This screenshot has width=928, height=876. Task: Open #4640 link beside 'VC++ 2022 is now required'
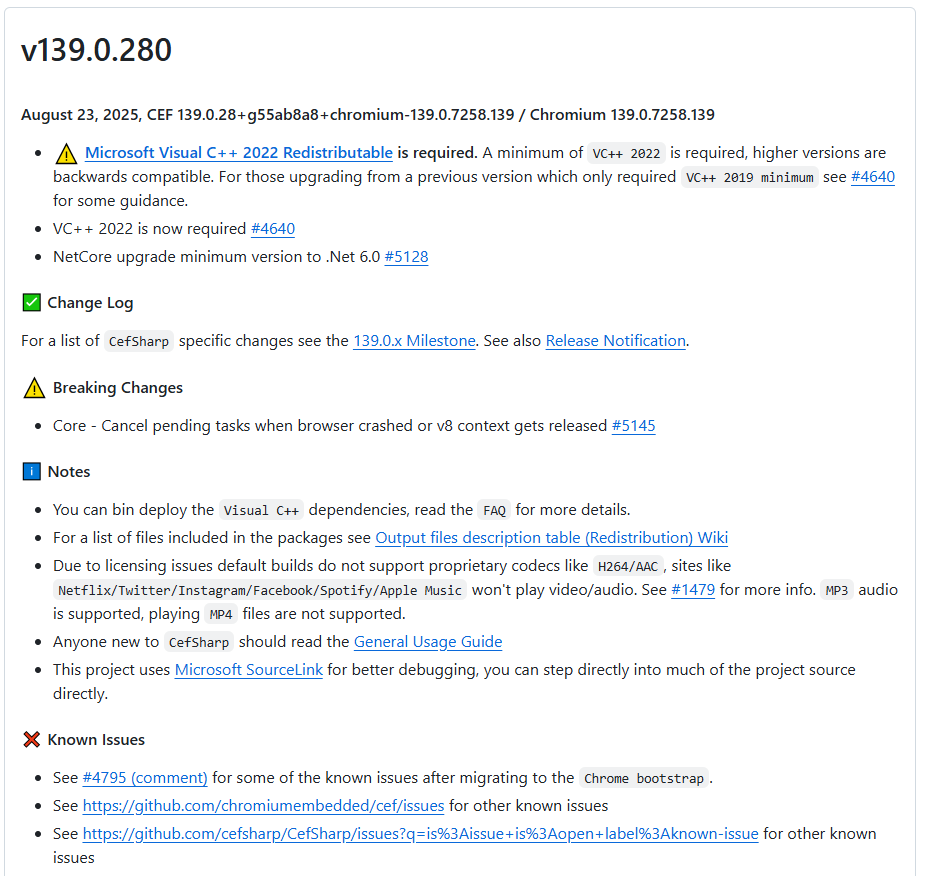pyautogui.click(x=273, y=228)
